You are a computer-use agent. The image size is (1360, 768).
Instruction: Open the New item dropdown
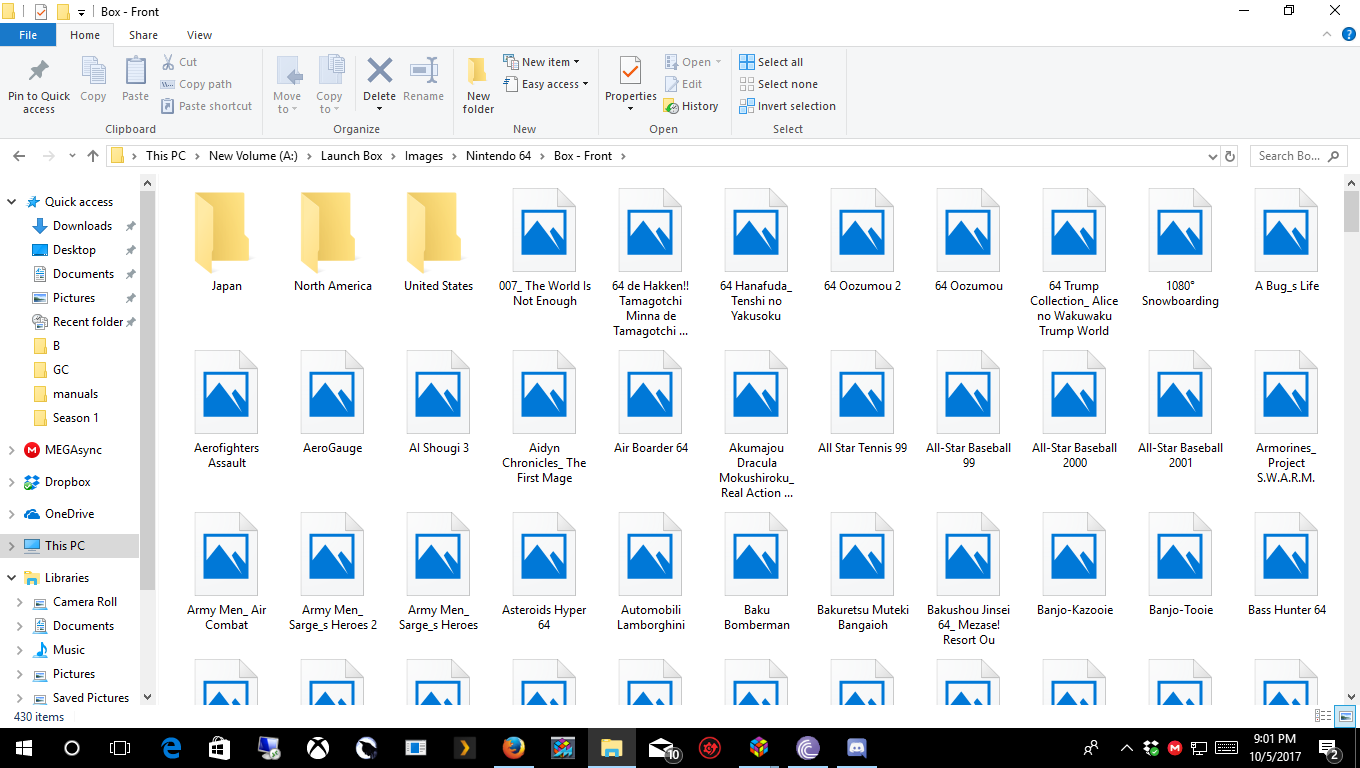(x=541, y=62)
